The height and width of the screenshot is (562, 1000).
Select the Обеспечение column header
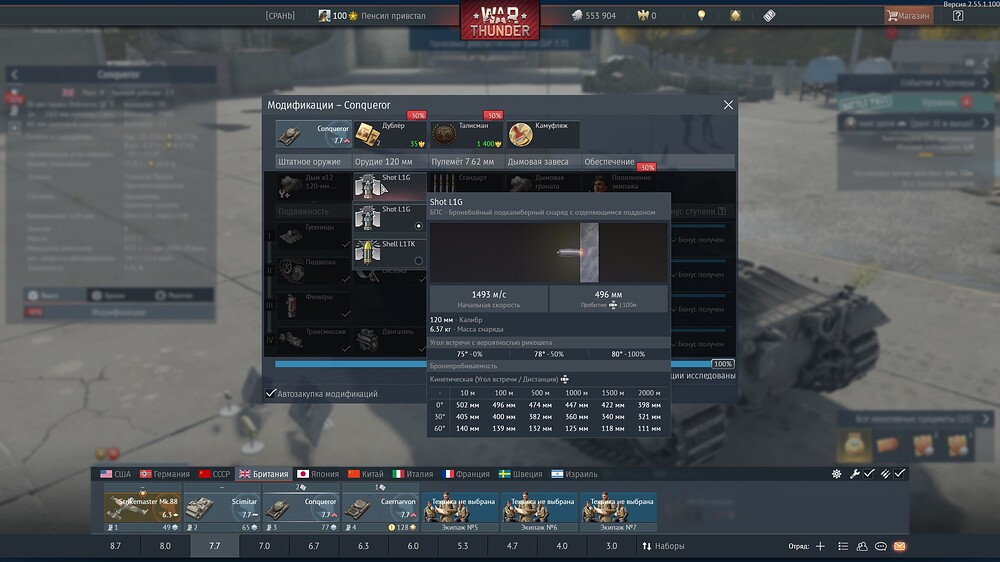[x=609, y=161]
